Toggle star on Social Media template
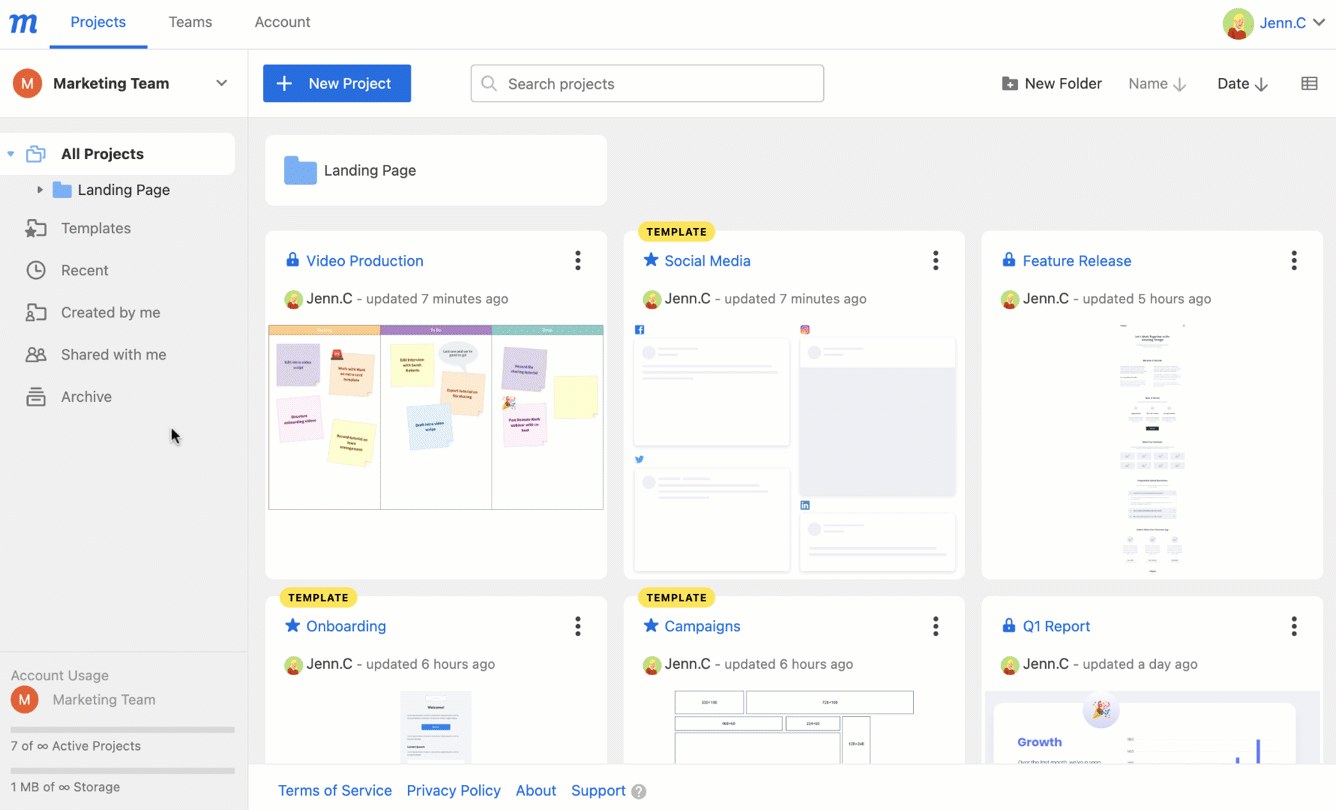 tap(651, 260)
